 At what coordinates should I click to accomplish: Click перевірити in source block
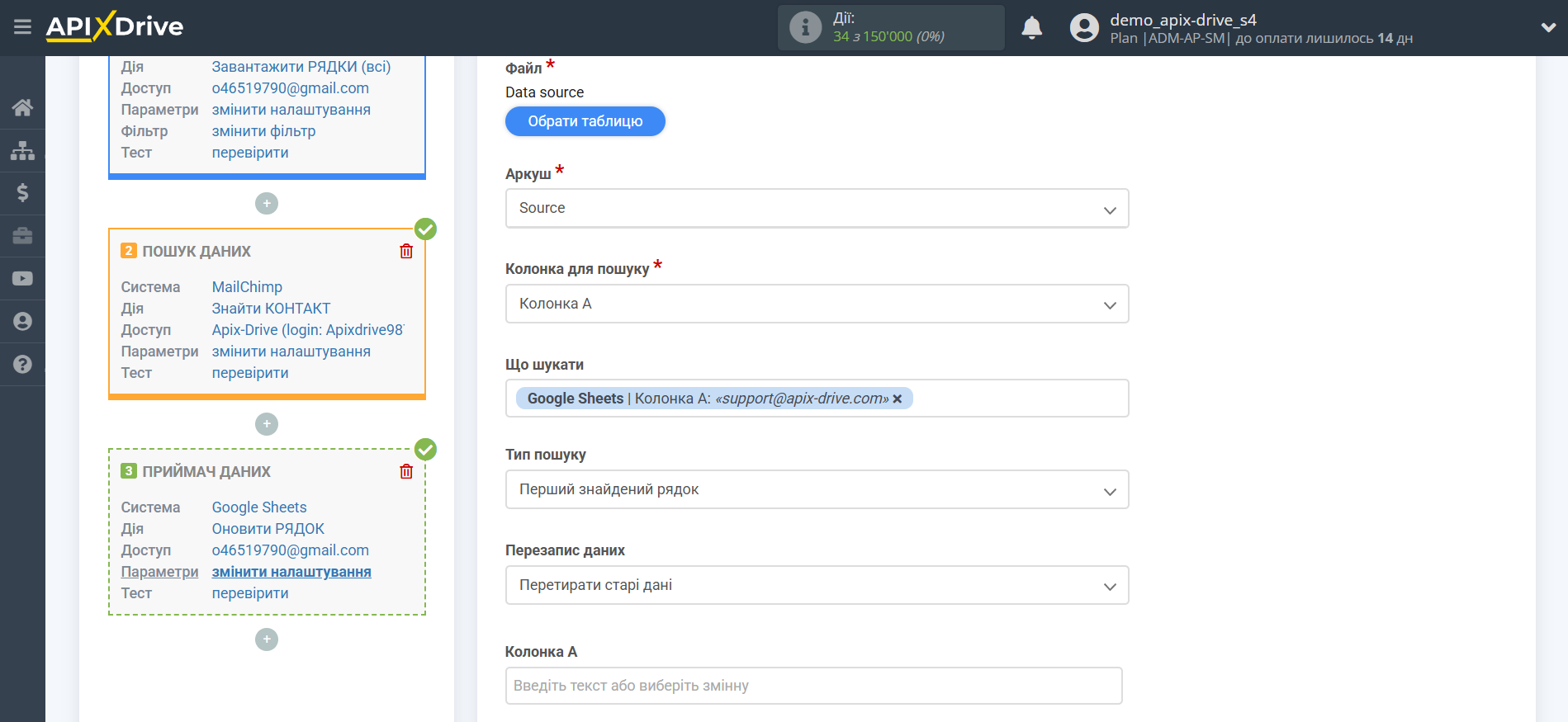(x=250, y=153)
